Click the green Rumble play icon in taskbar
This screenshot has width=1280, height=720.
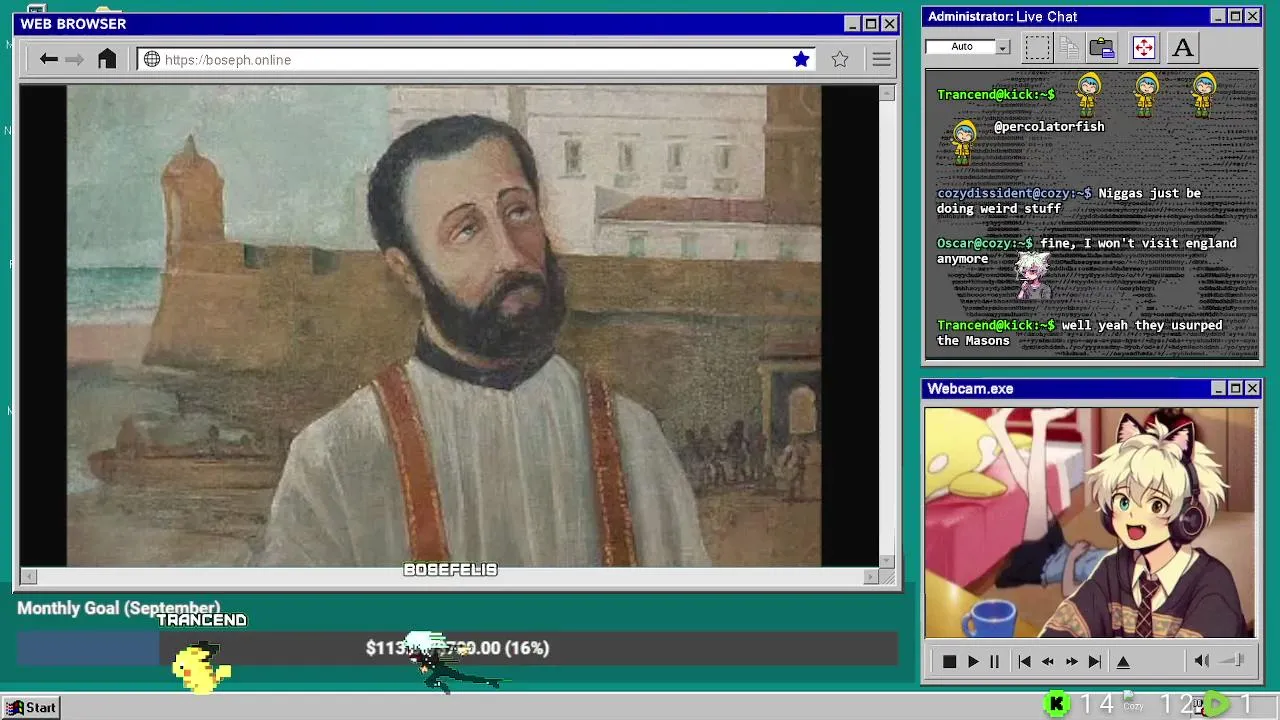coord(1216,704)
